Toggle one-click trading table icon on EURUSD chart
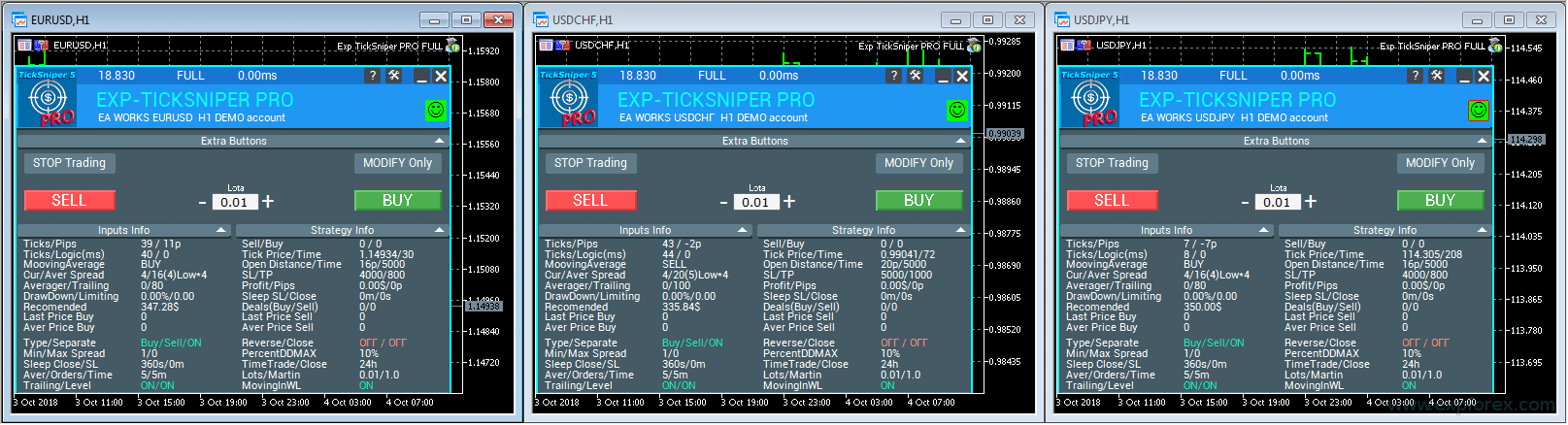This screenshot has width=1568, height=425. 24,46
